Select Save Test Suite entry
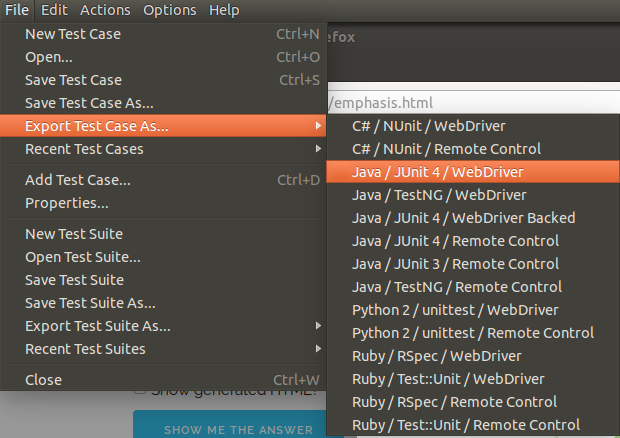The width and height of the screenshot is (620, 438). 163,280
